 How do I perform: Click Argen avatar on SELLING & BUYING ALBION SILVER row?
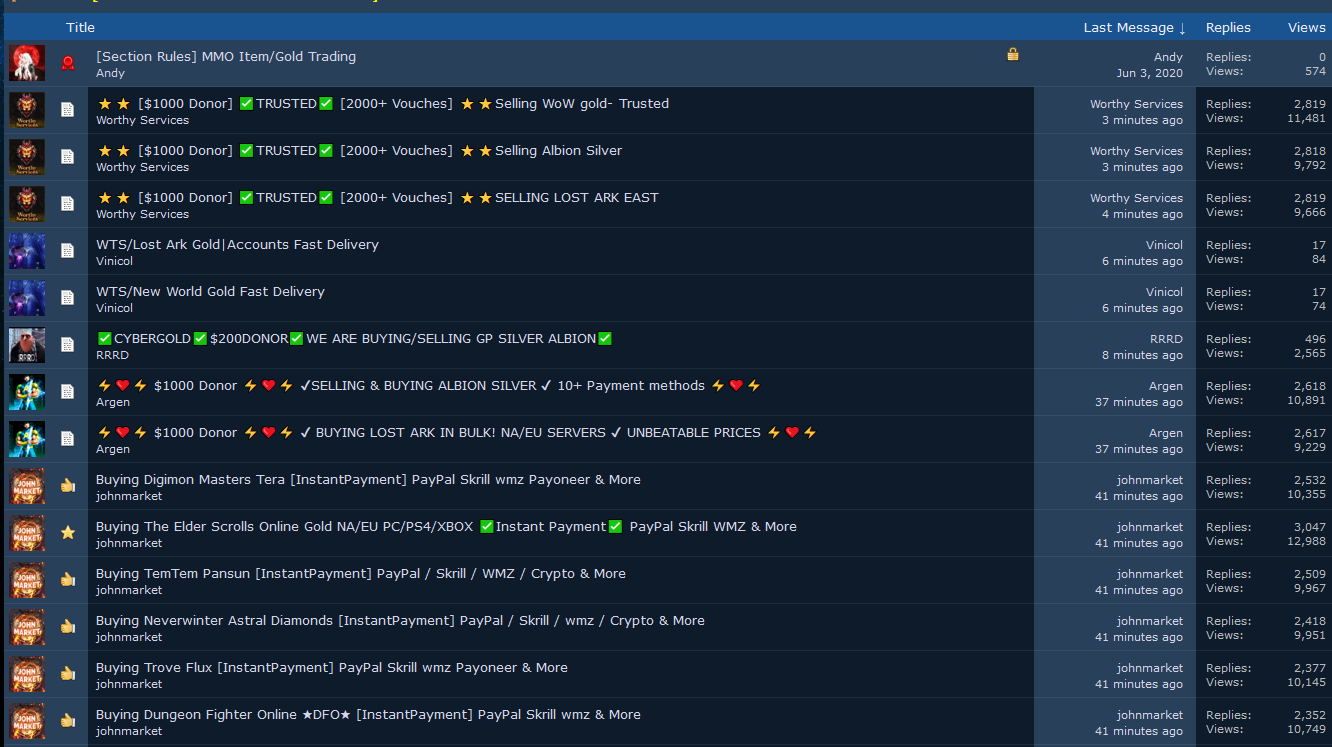click(x=27, y=392)
